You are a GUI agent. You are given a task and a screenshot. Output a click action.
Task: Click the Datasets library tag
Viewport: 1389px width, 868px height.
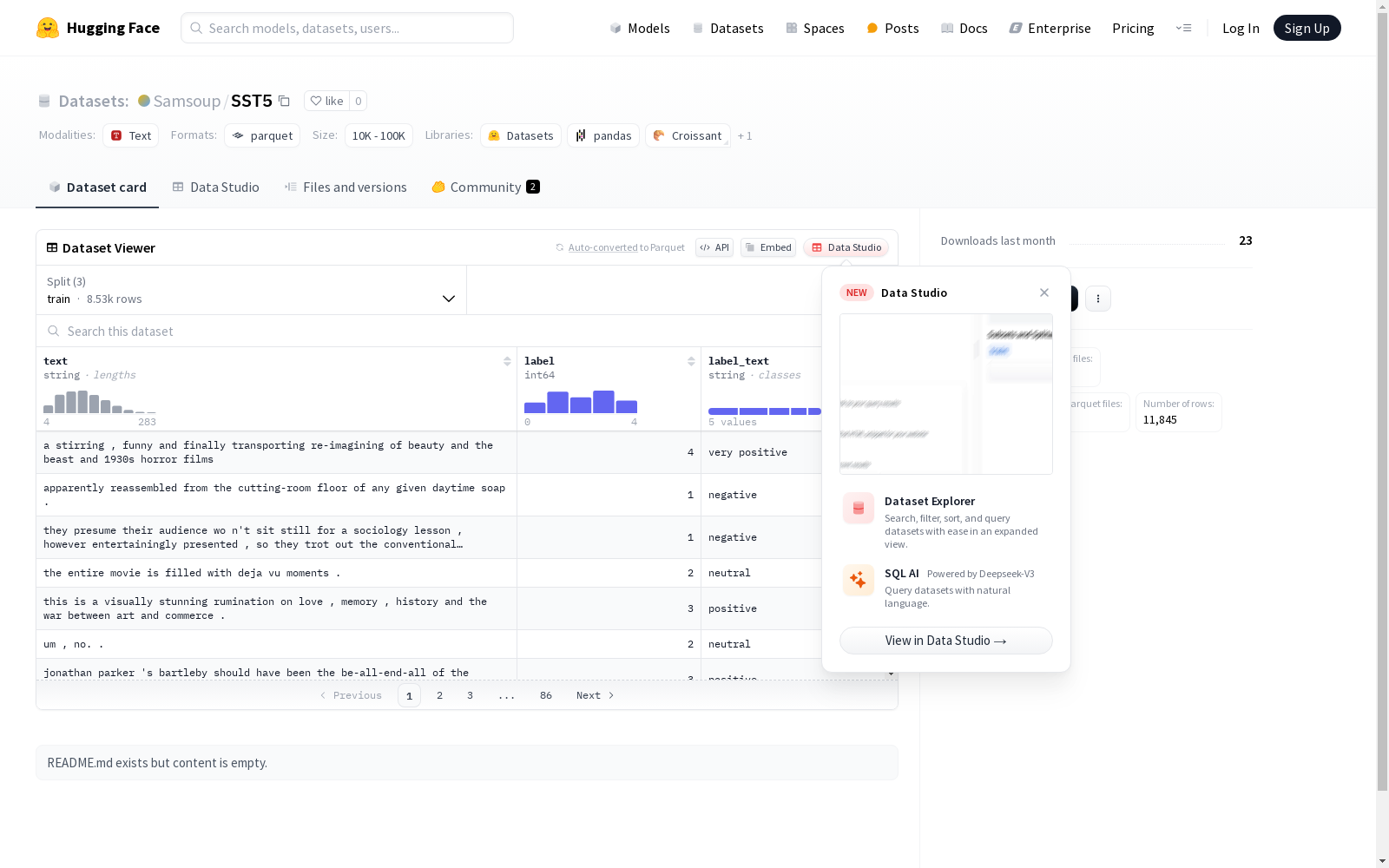click(x=521, y=135)
